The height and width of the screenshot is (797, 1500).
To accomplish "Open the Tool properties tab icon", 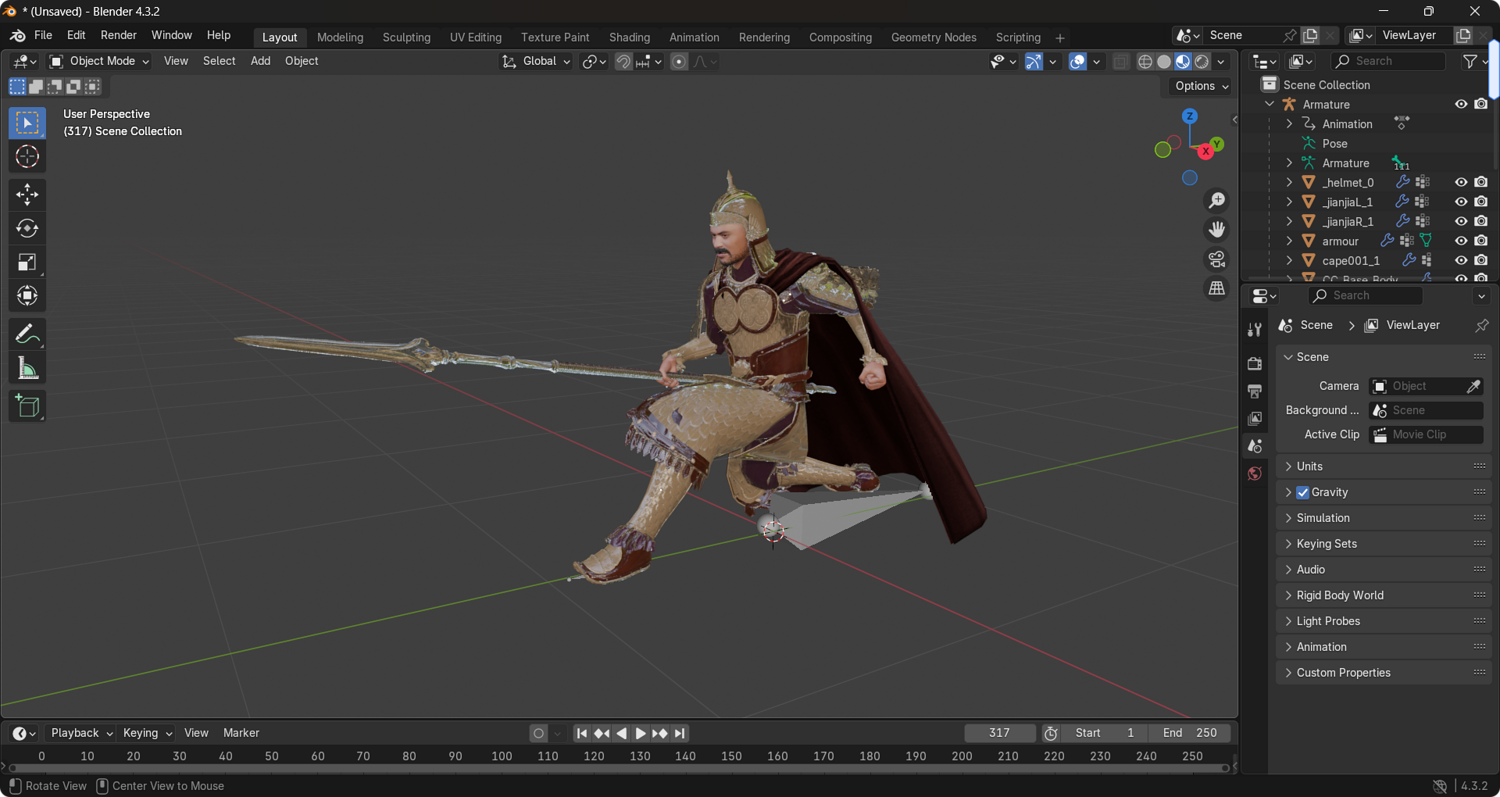I will tap(1255, 330).
